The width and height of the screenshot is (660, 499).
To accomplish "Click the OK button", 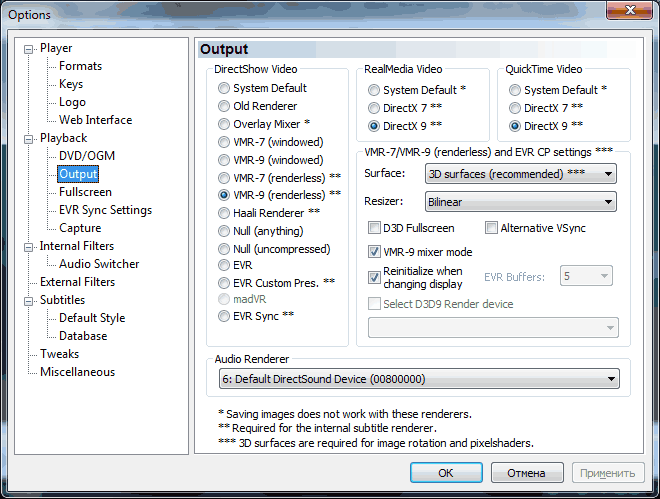I will click(x=446, y=473).
